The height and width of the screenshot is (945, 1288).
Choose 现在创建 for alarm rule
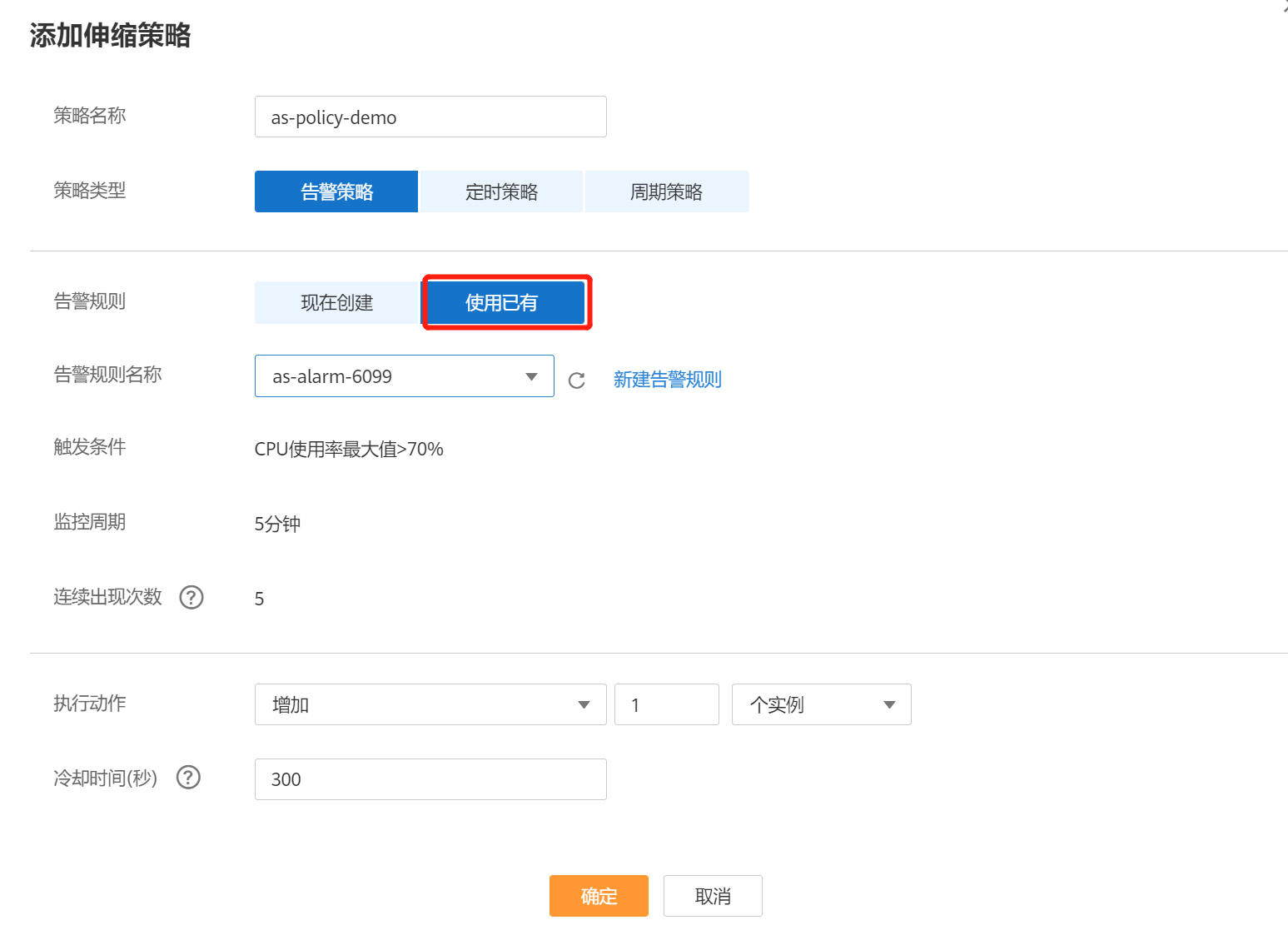336,302
